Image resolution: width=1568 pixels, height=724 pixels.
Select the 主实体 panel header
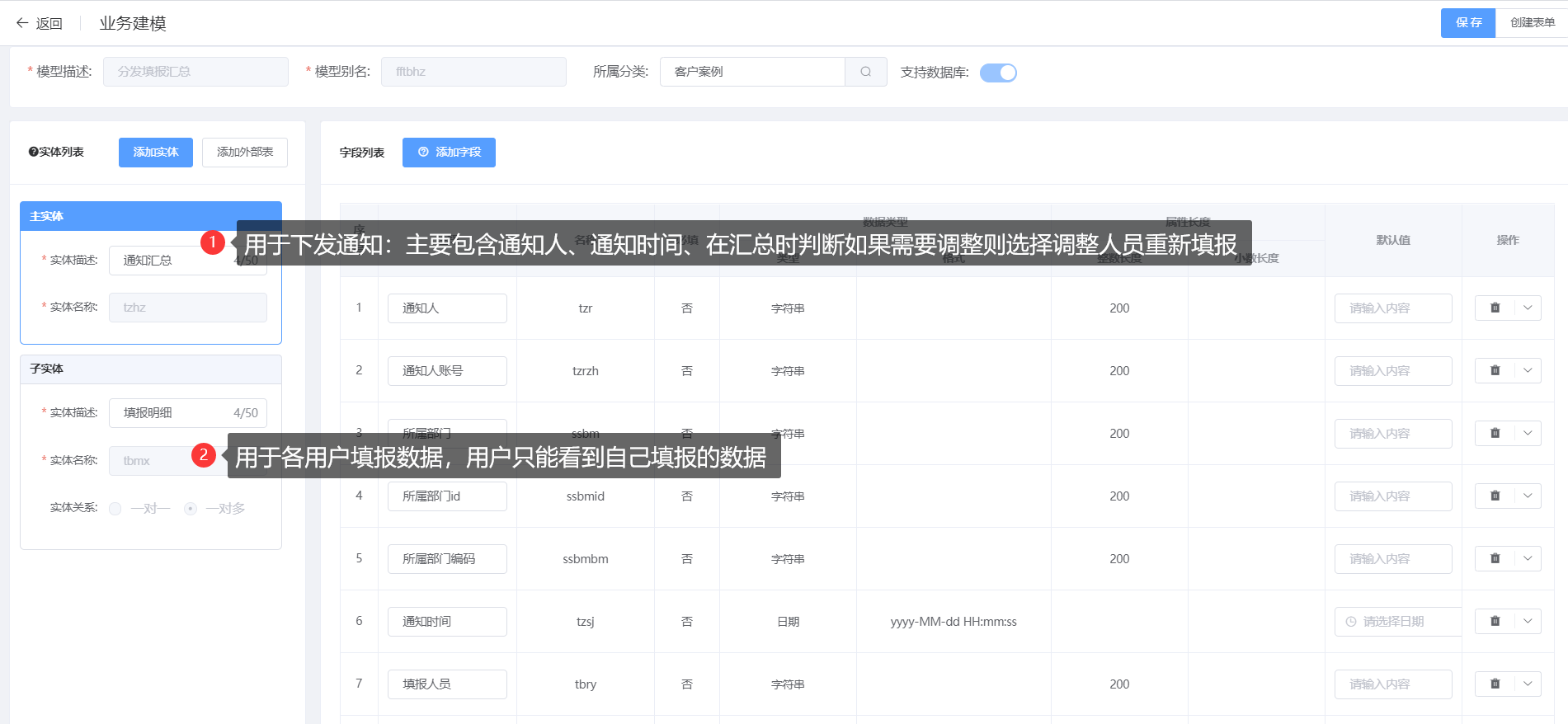(151, 216)
